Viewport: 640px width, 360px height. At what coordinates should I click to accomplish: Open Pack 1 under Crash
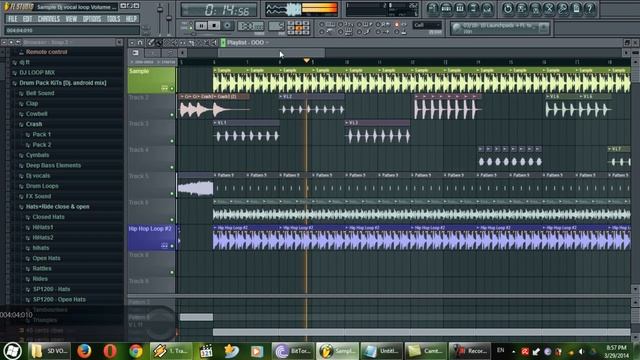pyautogui.click(x=42, y=134)
